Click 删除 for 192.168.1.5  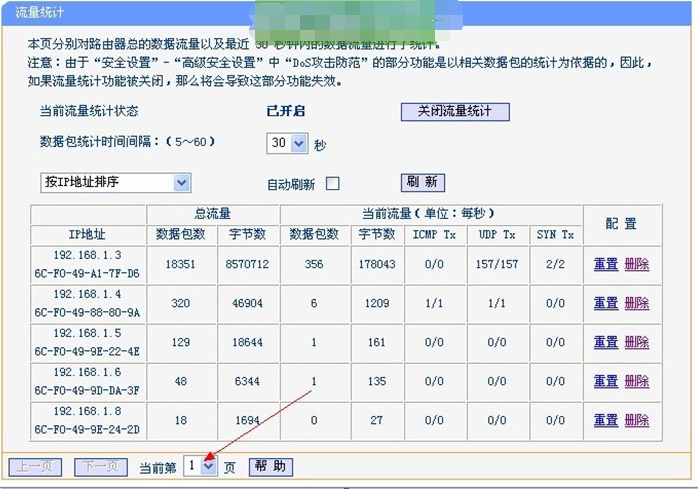pos(637,342)
